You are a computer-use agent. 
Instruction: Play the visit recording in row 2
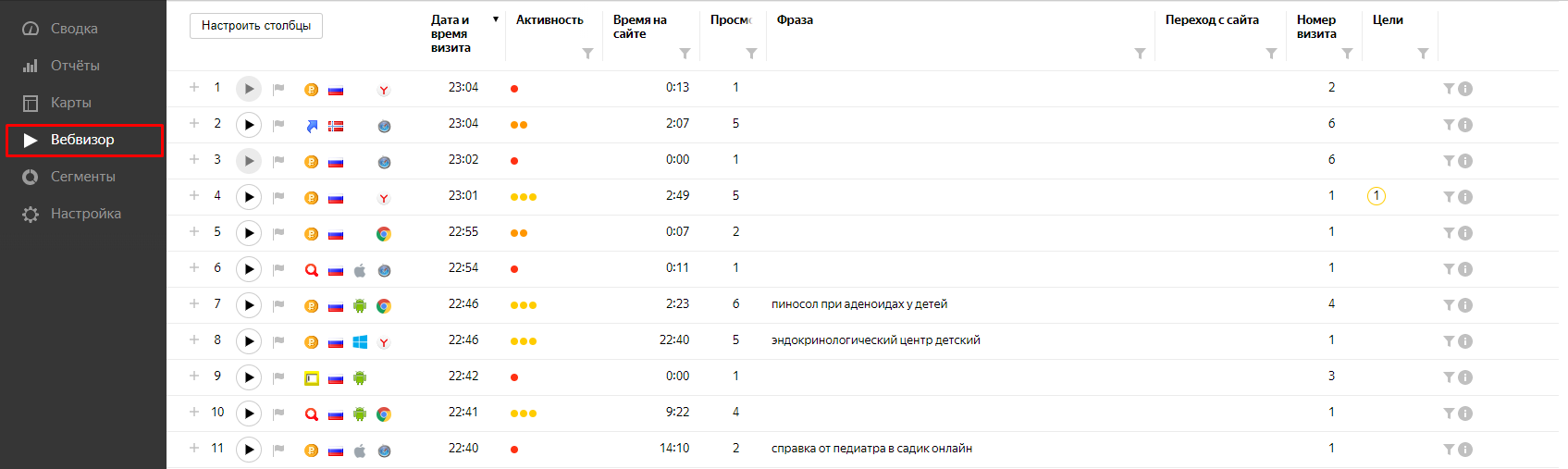(x=248, y=125)
